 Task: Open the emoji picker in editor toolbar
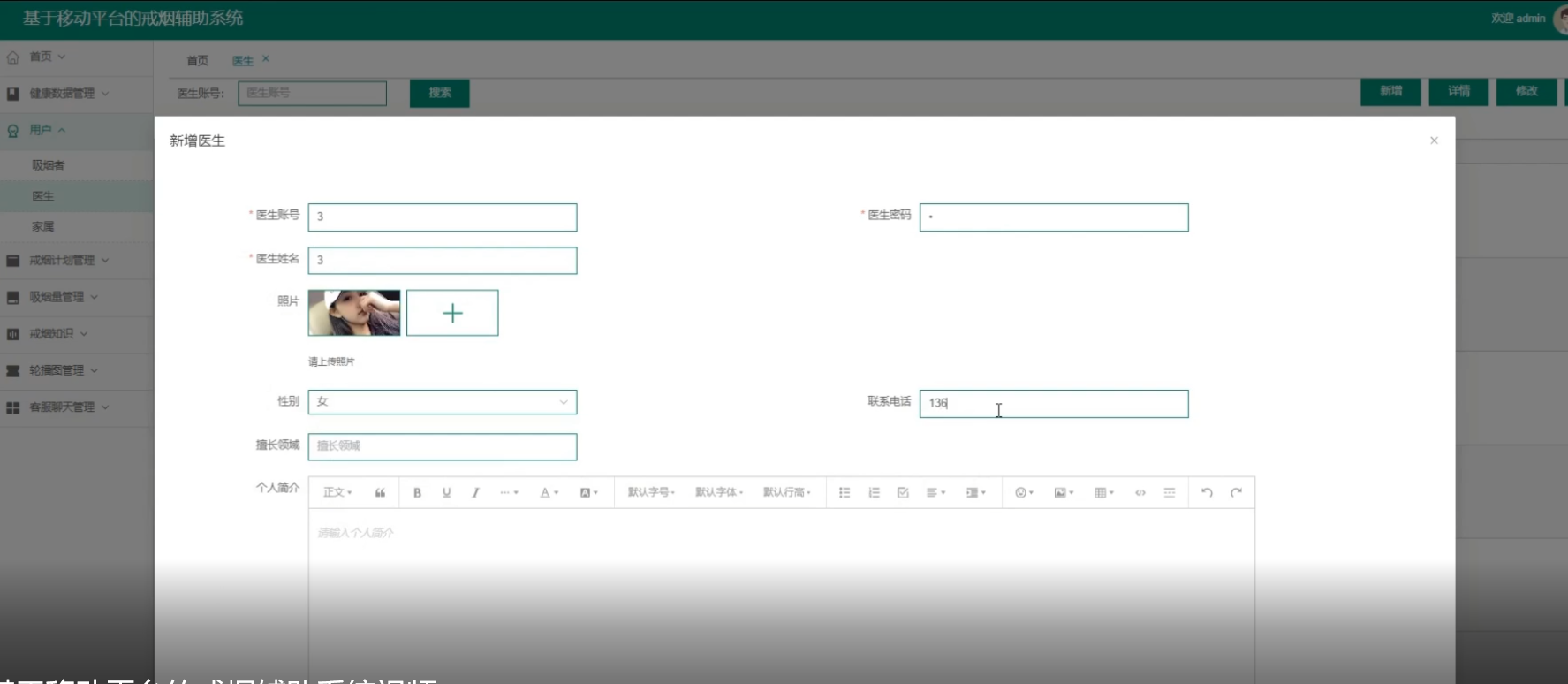click(1024, 493)
